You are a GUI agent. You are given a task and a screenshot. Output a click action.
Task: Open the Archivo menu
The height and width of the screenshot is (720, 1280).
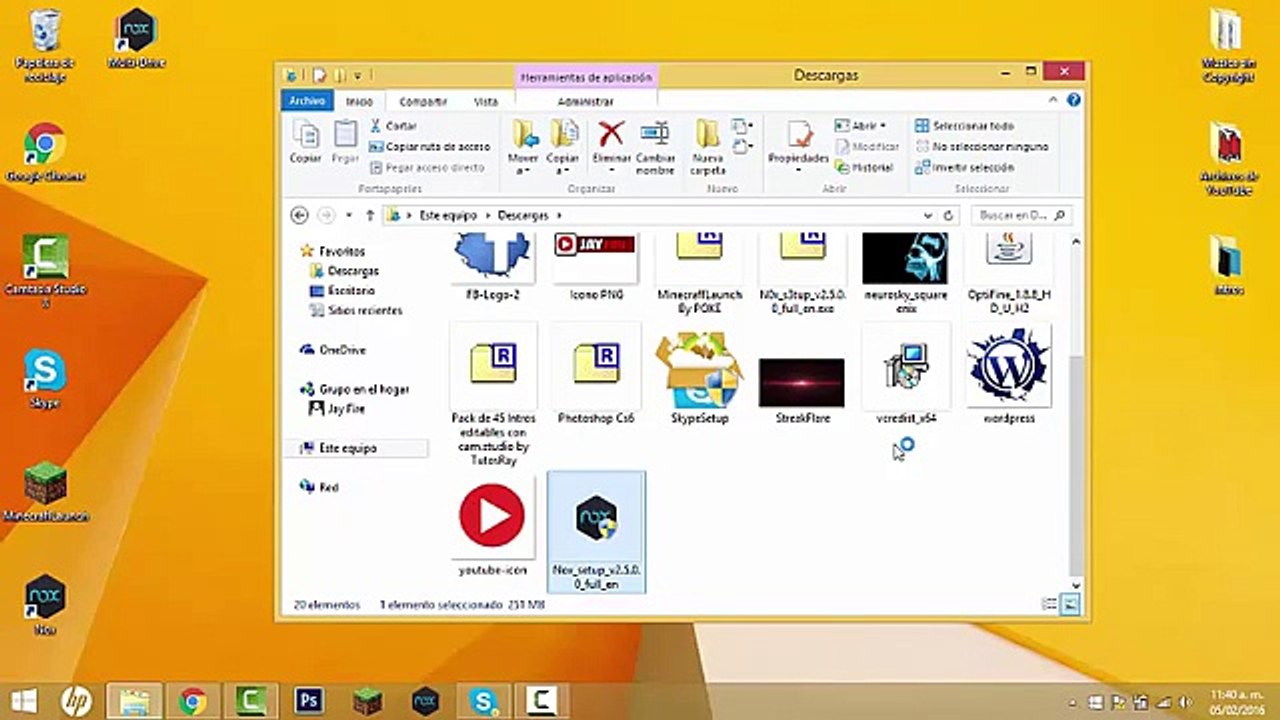[307, 101]
